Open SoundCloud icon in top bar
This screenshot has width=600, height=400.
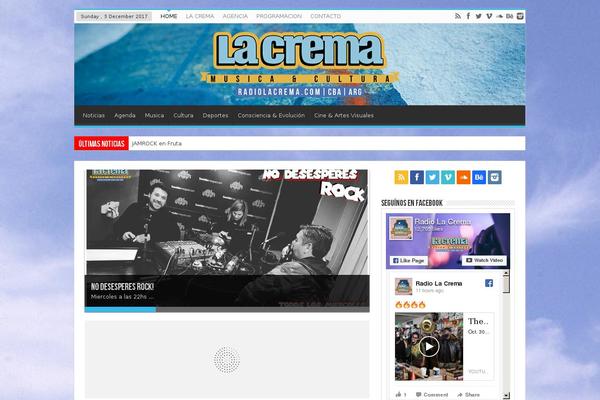coord(499,16)
